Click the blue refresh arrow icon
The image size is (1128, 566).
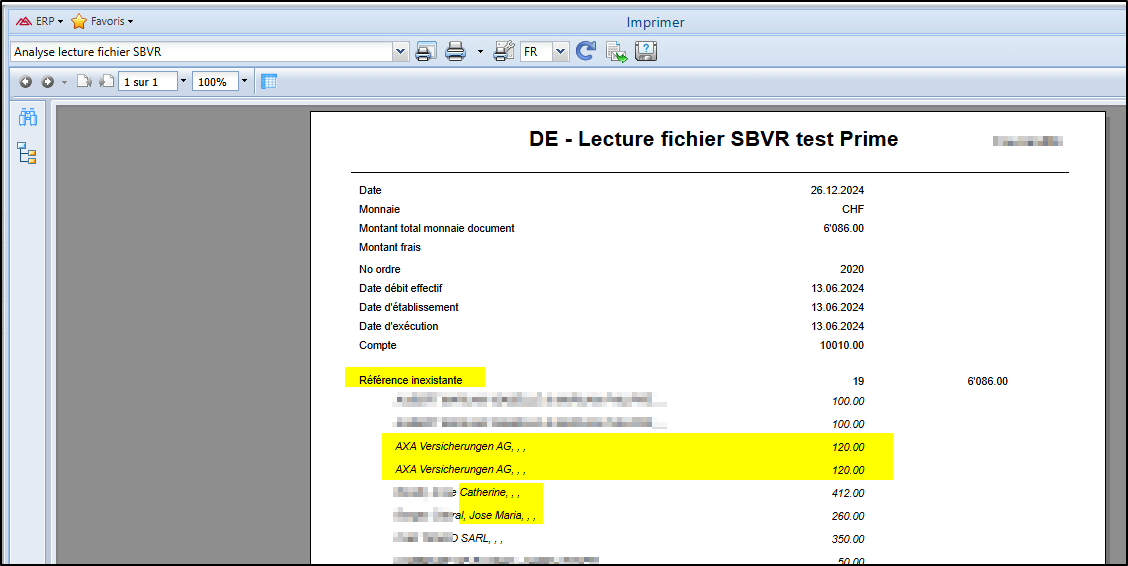click(586, 51)
